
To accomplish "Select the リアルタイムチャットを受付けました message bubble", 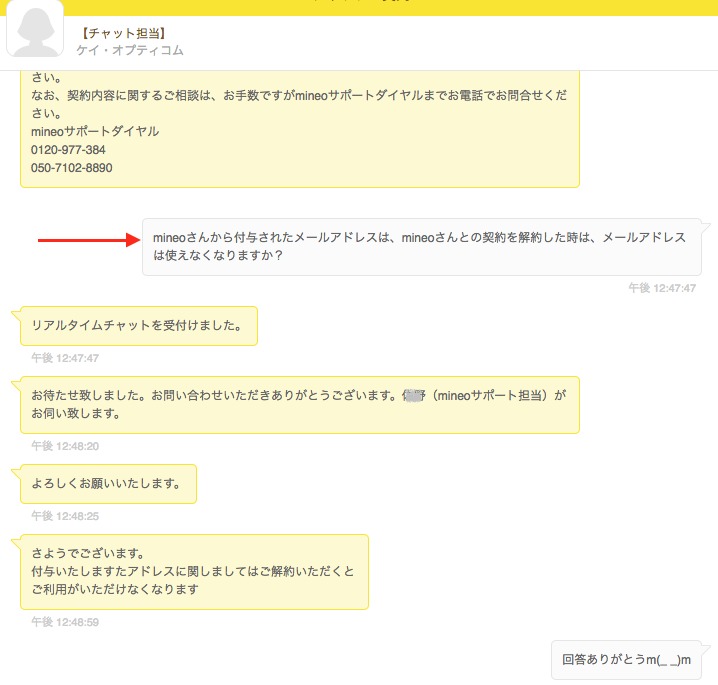I will 138,326.
